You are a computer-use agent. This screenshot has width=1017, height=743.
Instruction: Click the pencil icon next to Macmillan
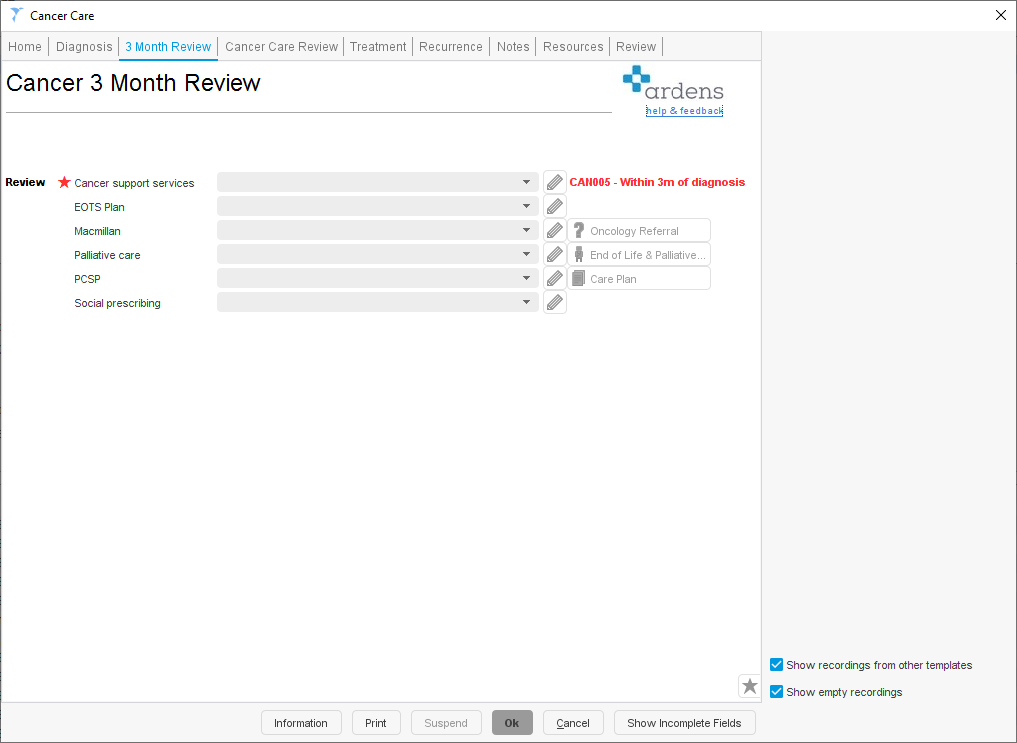click(555, 229)
